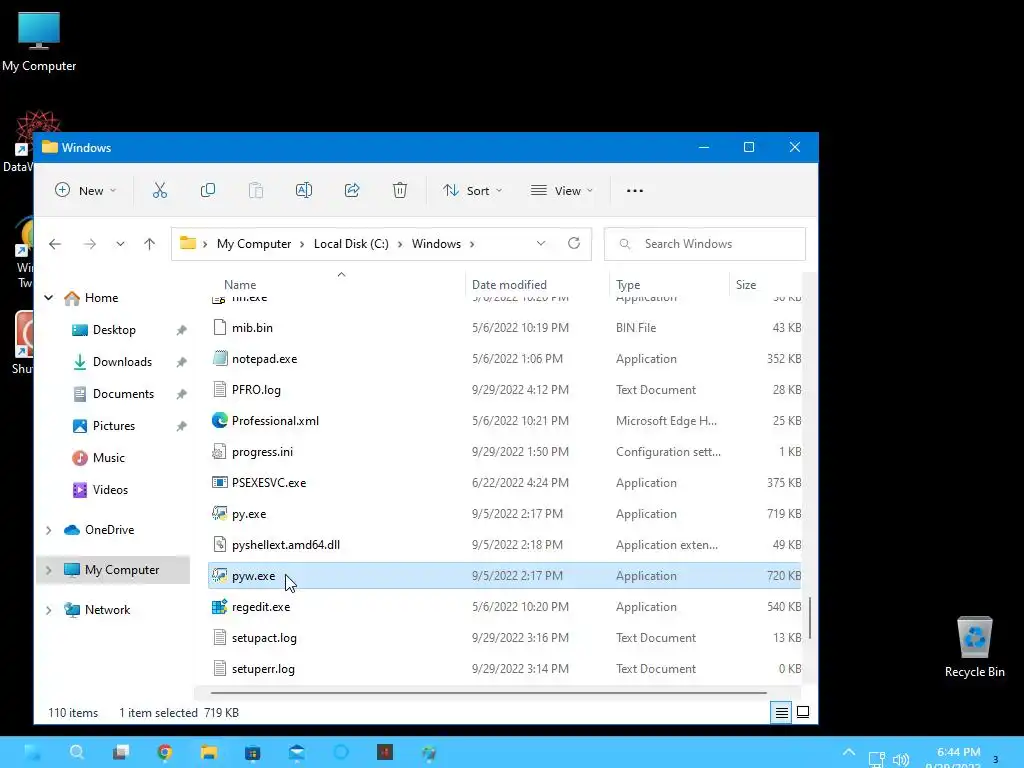This screenshot has width=1024, height=768.
Task: Expand My Computer tree node
Action: pyautogui.click(x=49, y=570)
